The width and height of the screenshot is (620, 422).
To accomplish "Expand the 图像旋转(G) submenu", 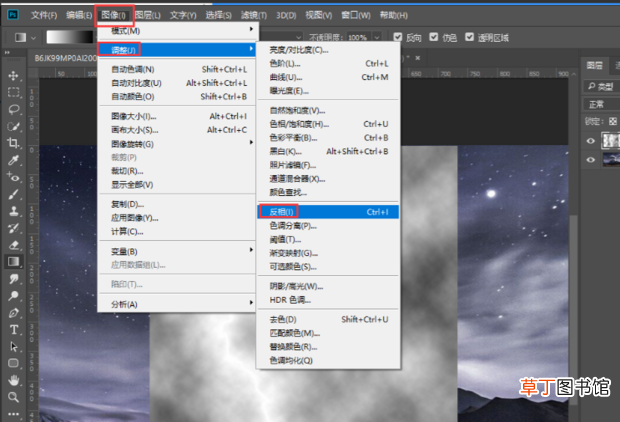I will pos(177,144).
